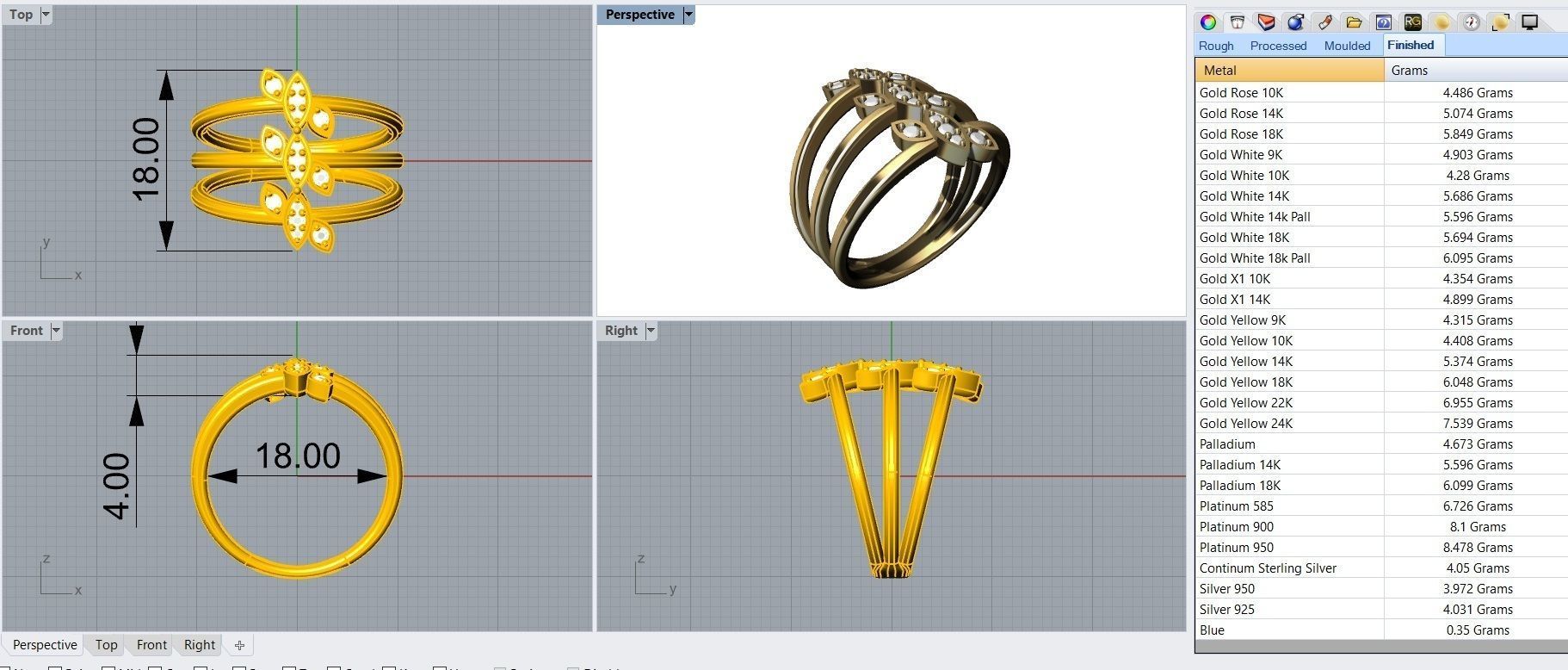Select the Silver 925 row
Viewport: 1568px width, 670px height.
pos(1381,609)
